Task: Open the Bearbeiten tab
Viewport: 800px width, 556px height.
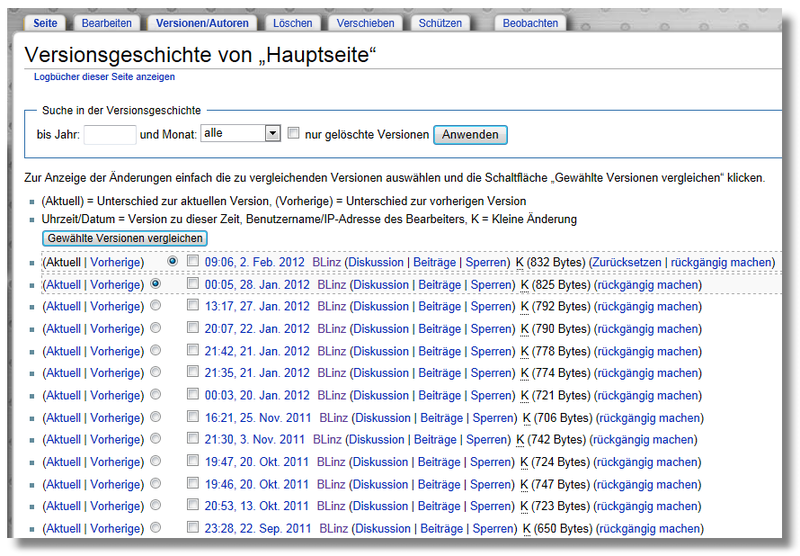Action: point(104,23)
